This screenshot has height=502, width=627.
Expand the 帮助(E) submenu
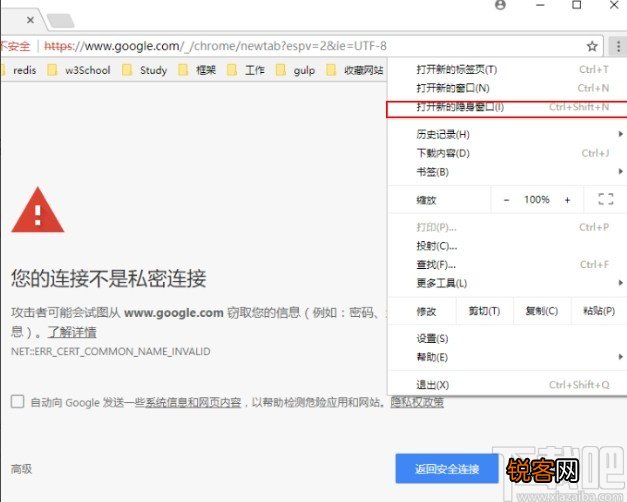pos(507,357)
